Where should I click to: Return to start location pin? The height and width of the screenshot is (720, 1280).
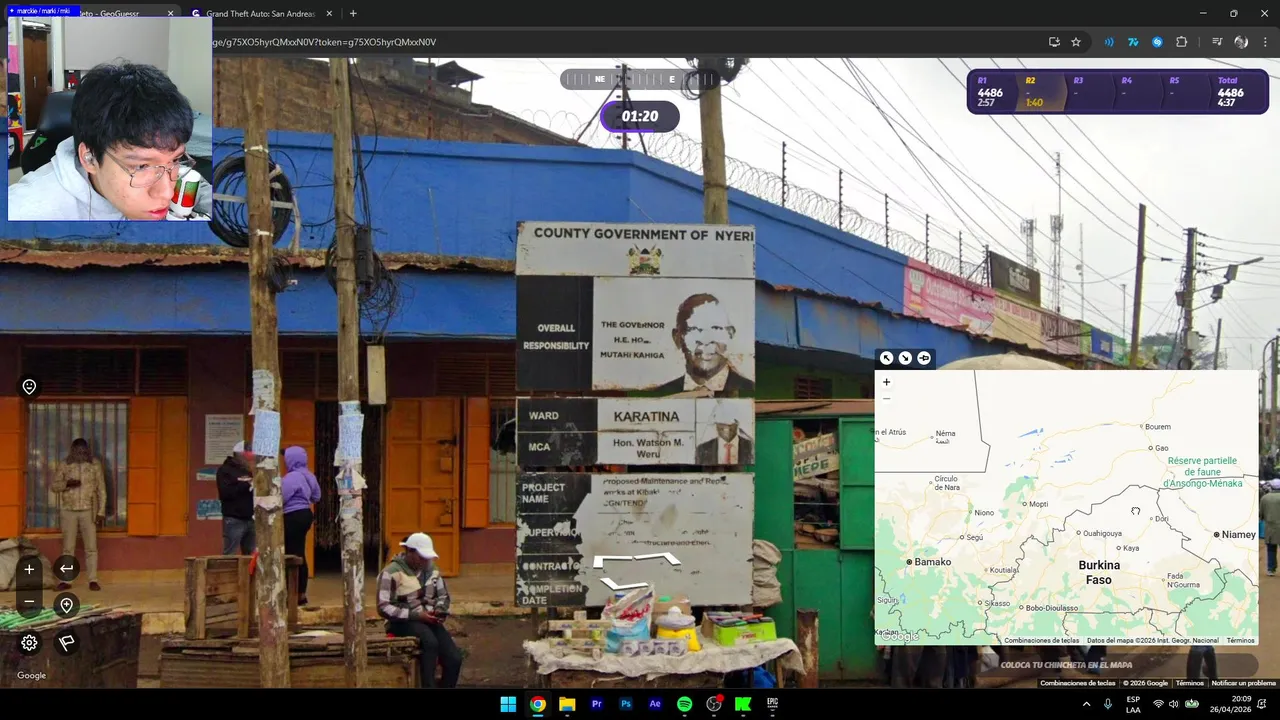66,605
